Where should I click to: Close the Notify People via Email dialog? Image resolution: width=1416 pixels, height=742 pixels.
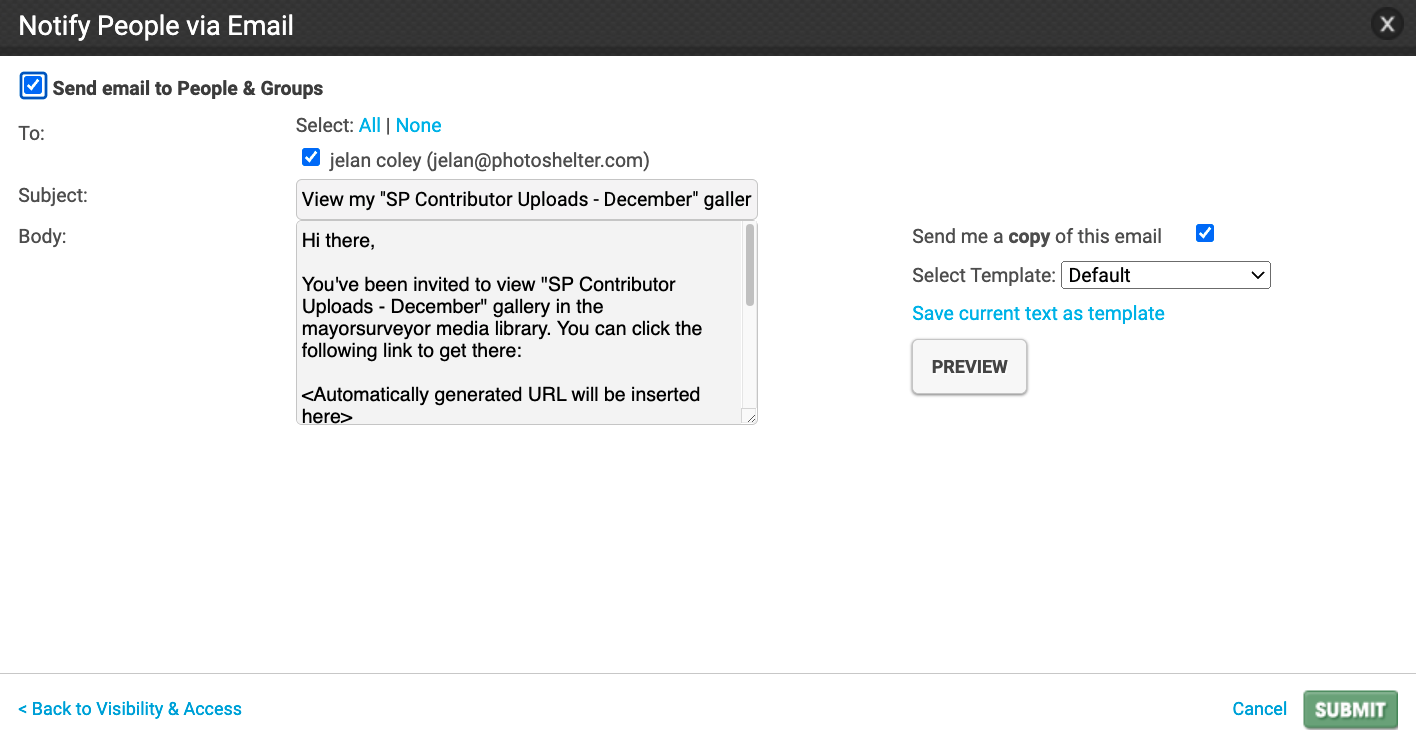(1387, 25)
